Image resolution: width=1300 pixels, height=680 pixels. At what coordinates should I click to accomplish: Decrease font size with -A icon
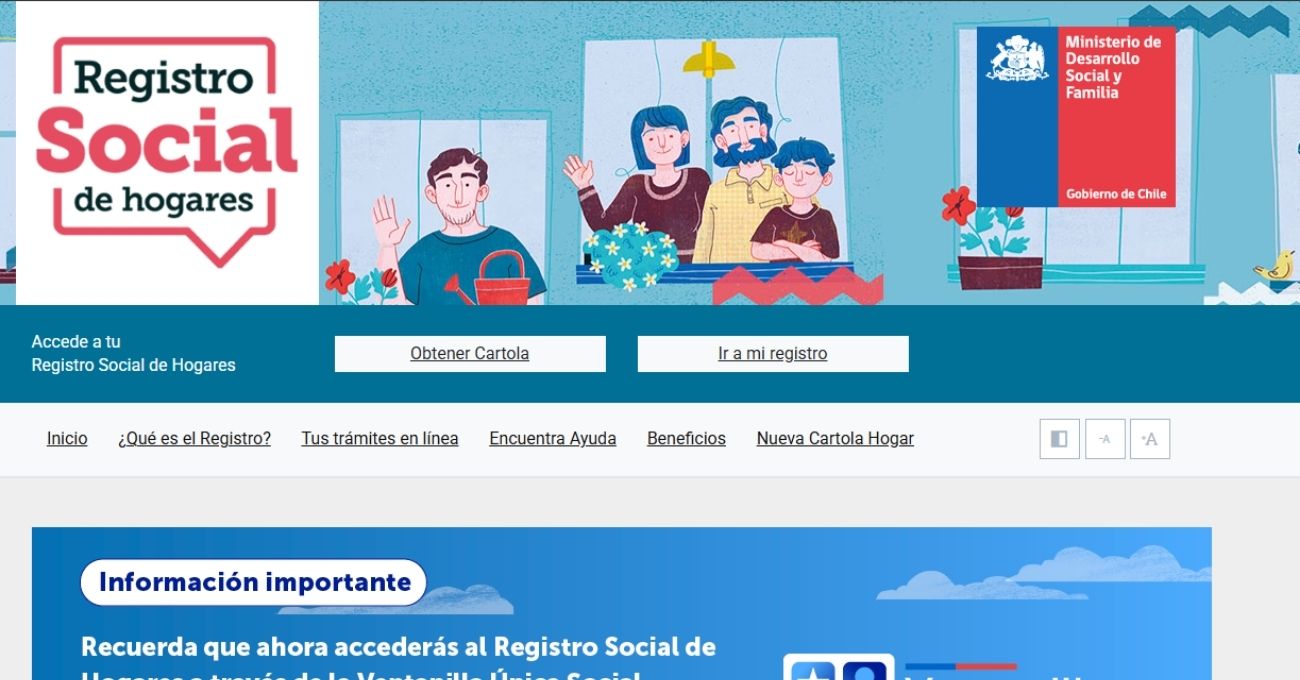pos(1105,439)
